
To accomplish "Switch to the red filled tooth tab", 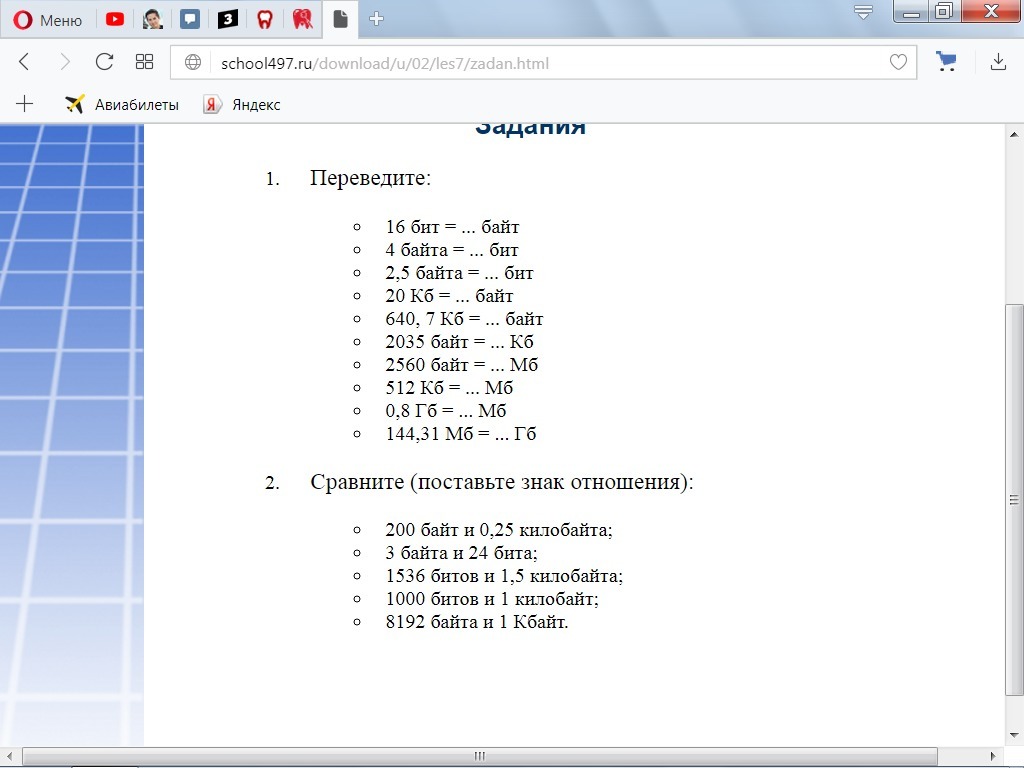I will (302, 20).
